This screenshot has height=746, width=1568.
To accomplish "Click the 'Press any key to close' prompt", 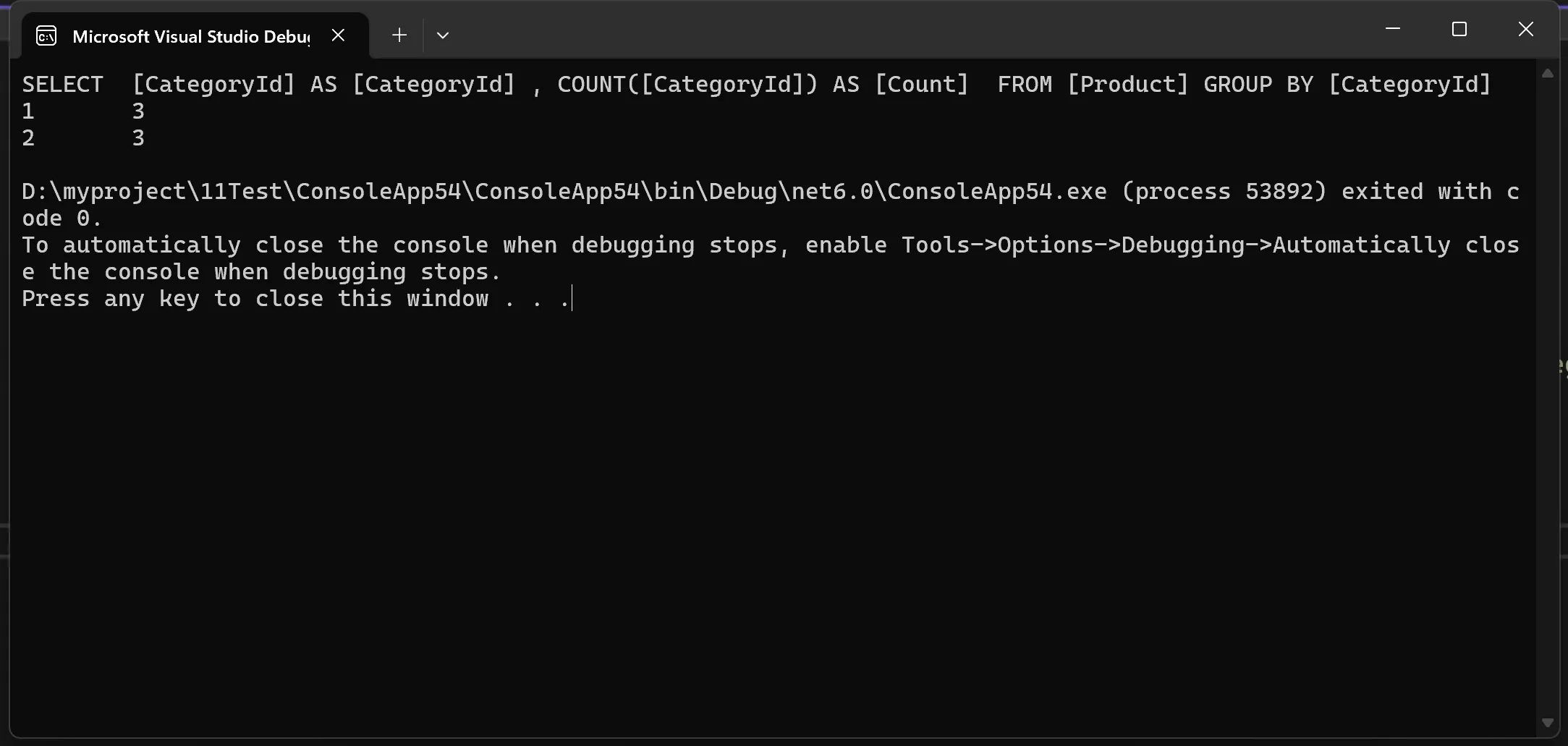I will tap(297, 299).
